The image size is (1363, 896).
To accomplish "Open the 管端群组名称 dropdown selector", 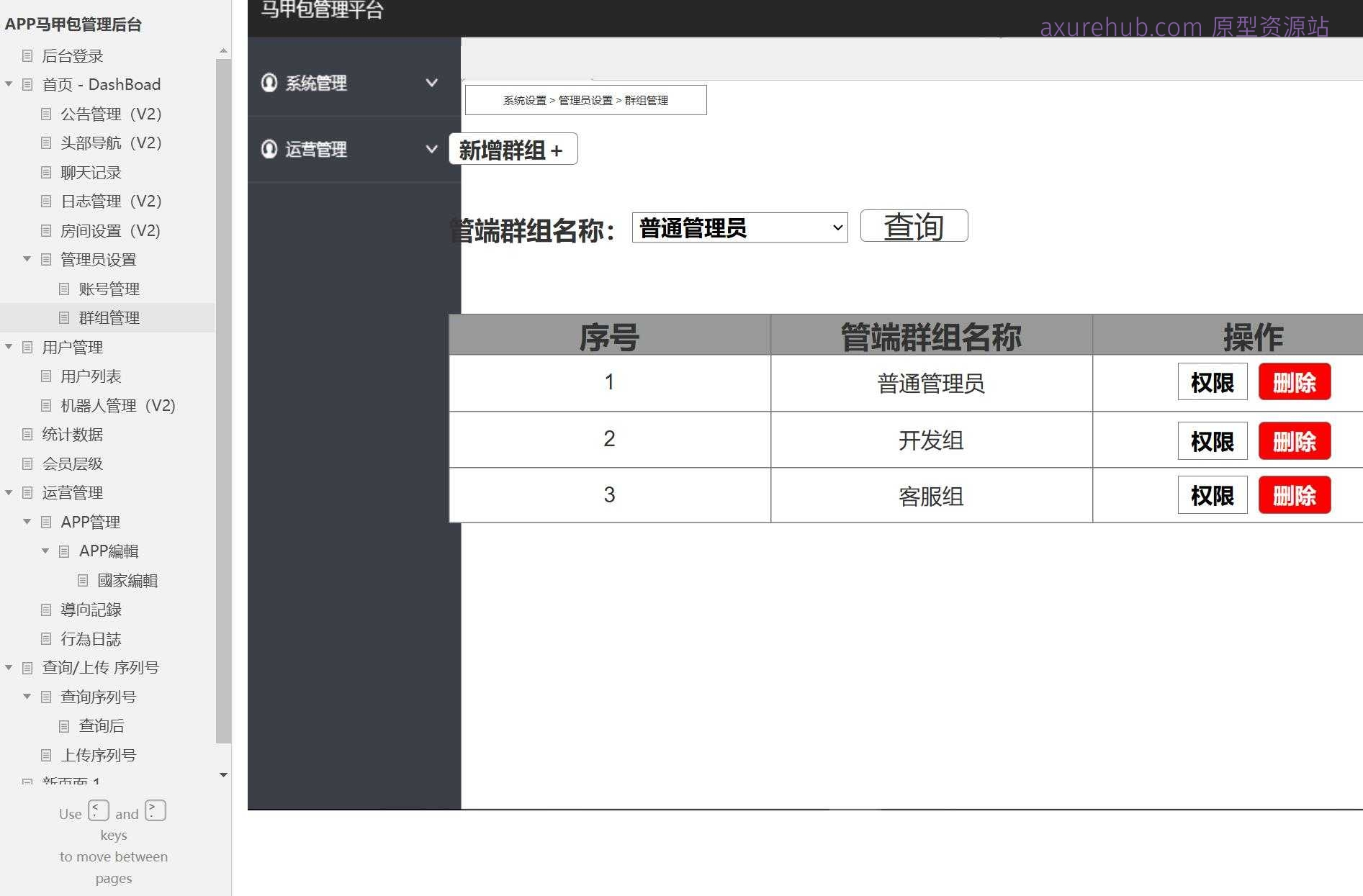I will click(739, 227).
